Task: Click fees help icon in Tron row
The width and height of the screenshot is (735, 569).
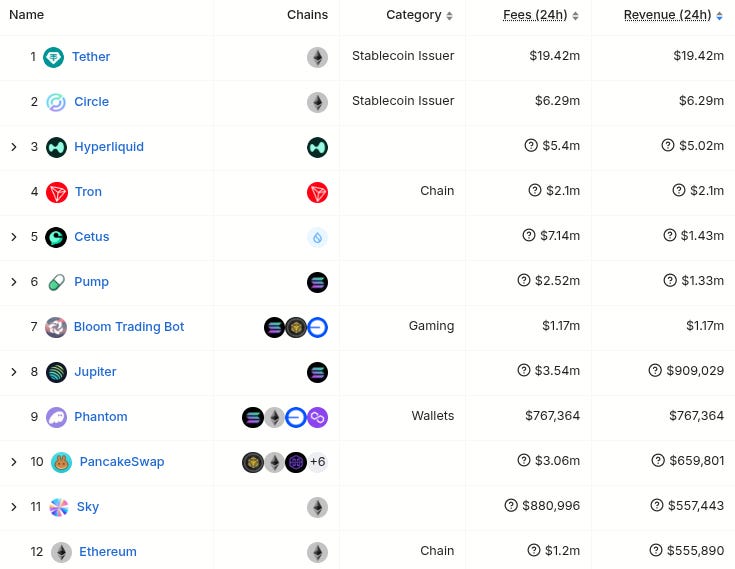Action: pyautogui.click(x=535, y=190)
